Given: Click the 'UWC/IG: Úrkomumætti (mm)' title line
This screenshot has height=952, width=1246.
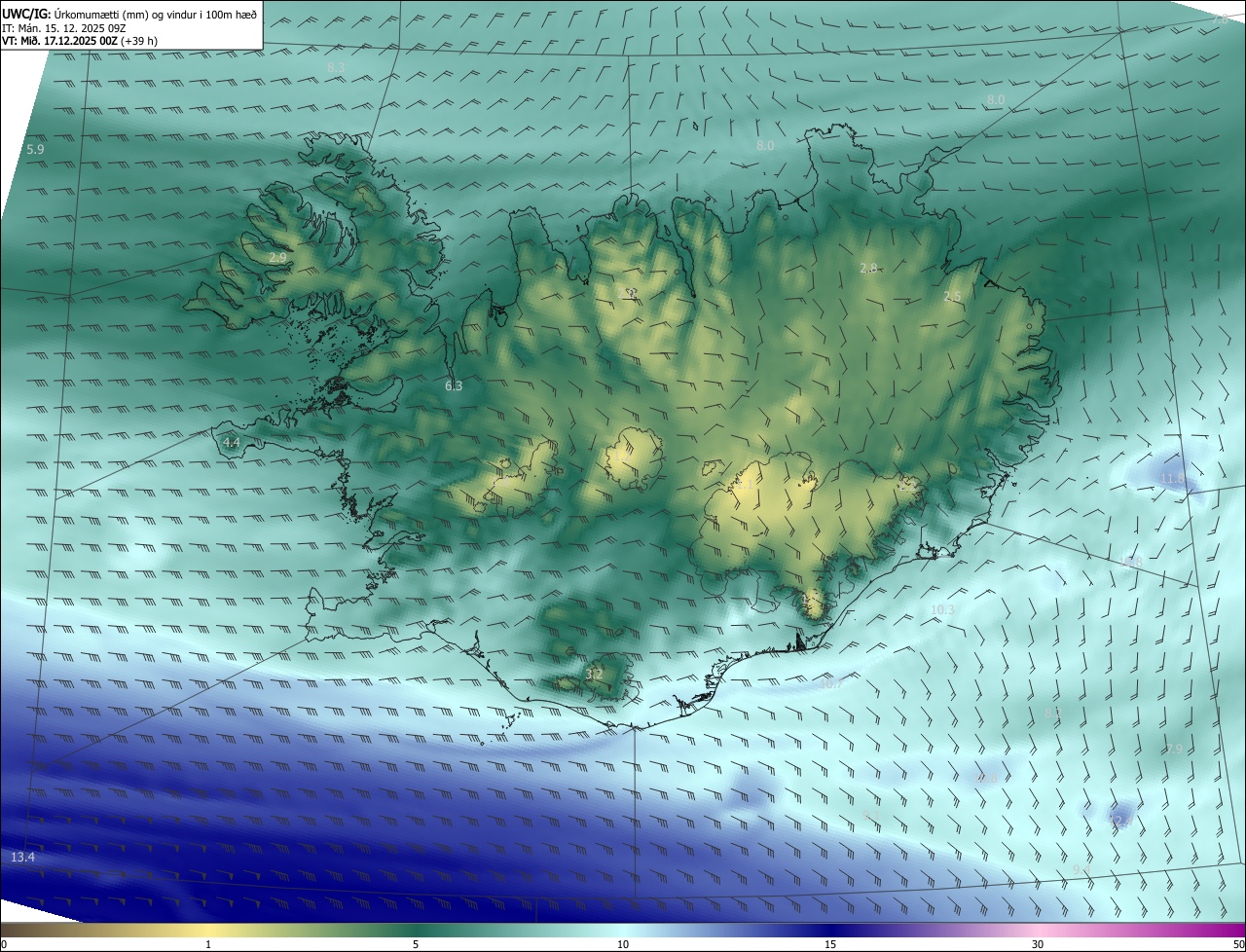Looking at the screenshot, I should tap(129, 14).
